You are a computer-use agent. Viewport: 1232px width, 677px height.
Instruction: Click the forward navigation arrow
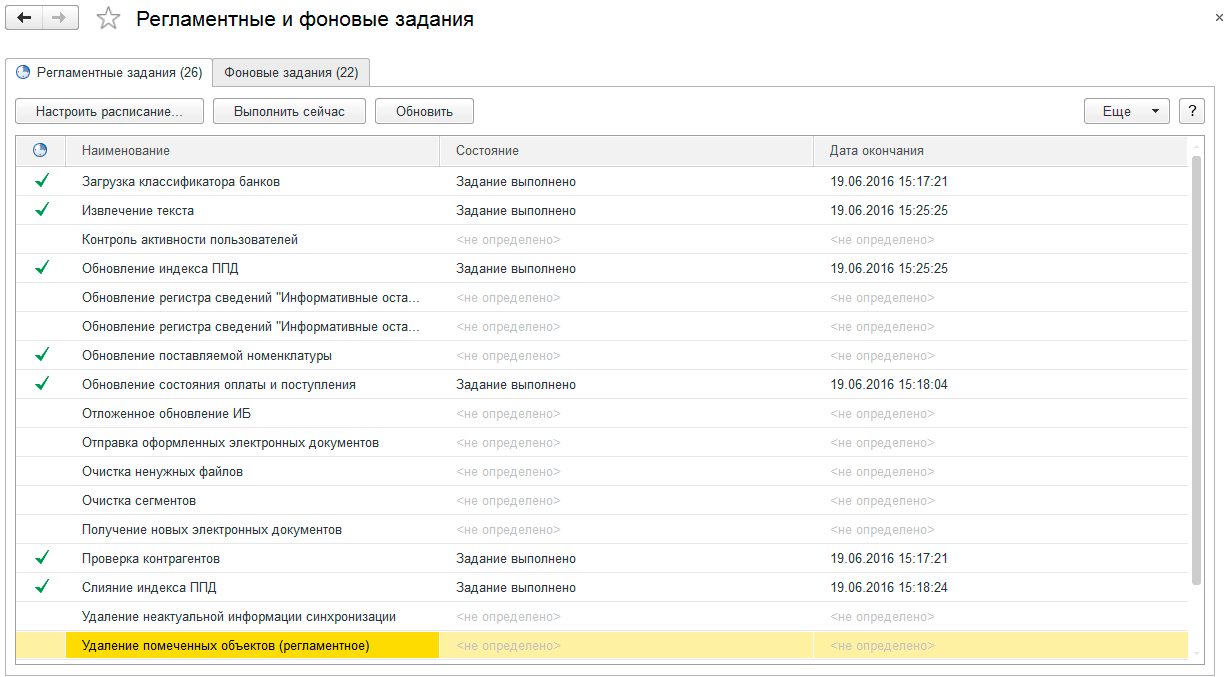tap(59, 19)
